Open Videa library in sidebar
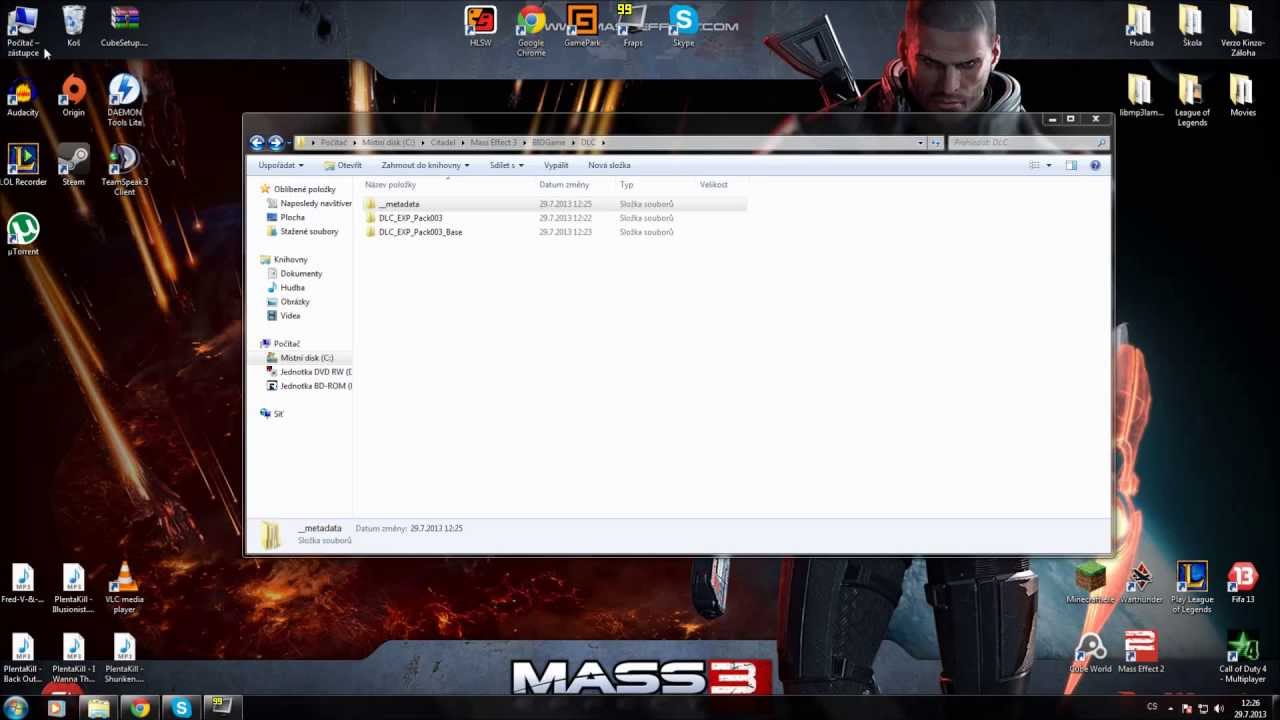Image resolution: width=1280 pixels, height=720 pixels. pyautogui.click(x=290, y=315)
